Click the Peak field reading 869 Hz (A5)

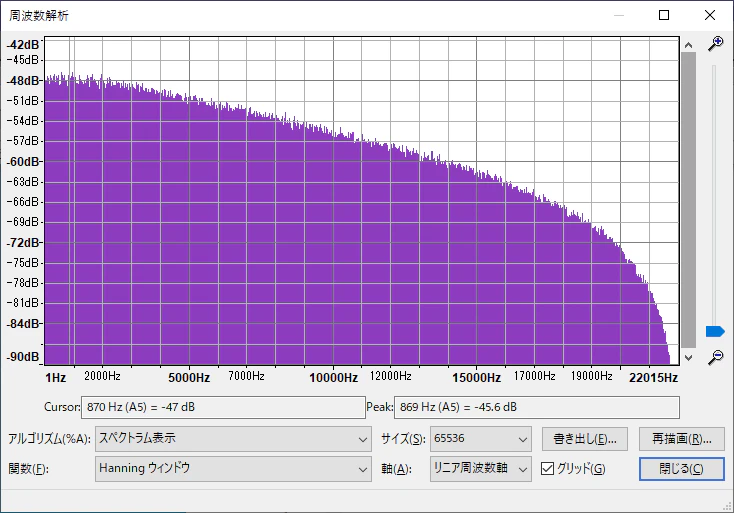(x=537, y=407)
